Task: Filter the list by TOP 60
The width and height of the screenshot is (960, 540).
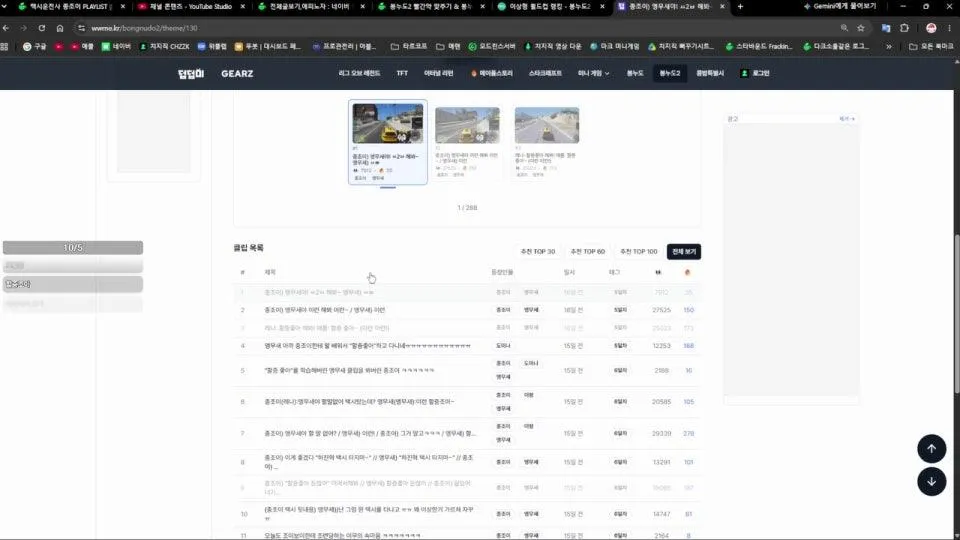Action: pos(588,252)
